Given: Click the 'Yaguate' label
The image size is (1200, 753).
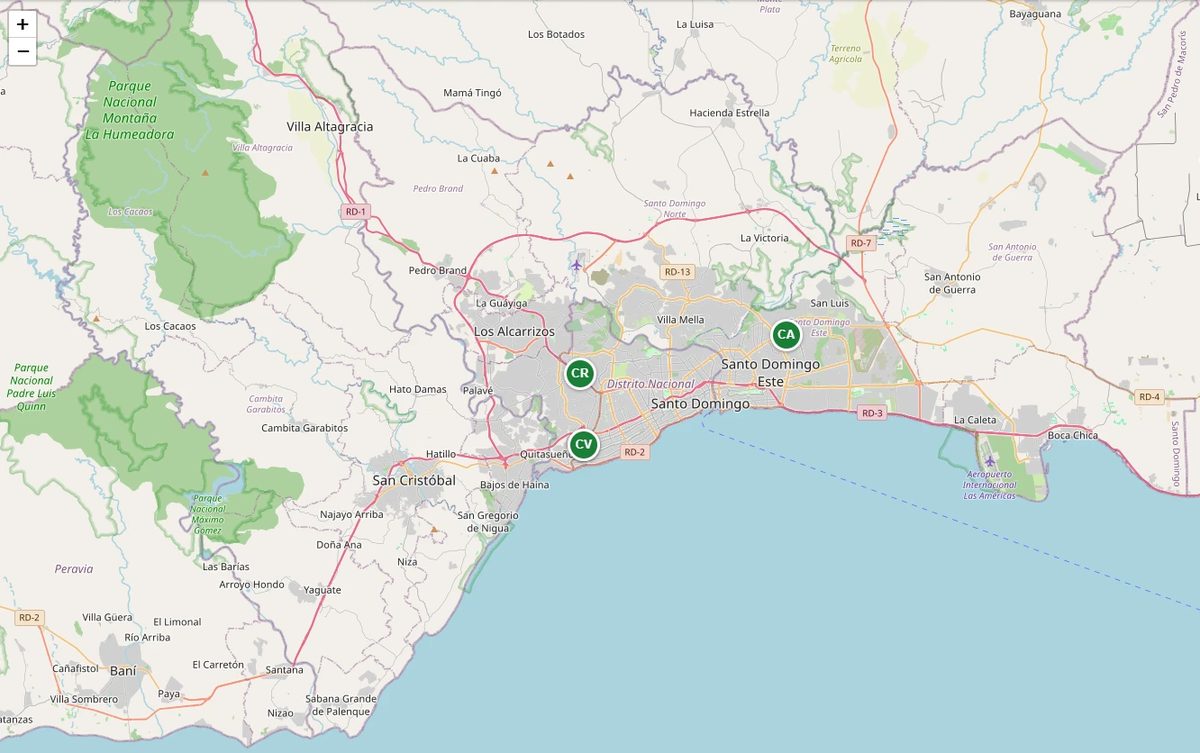Looking at the screenshot, I should [x=322, y=590].
